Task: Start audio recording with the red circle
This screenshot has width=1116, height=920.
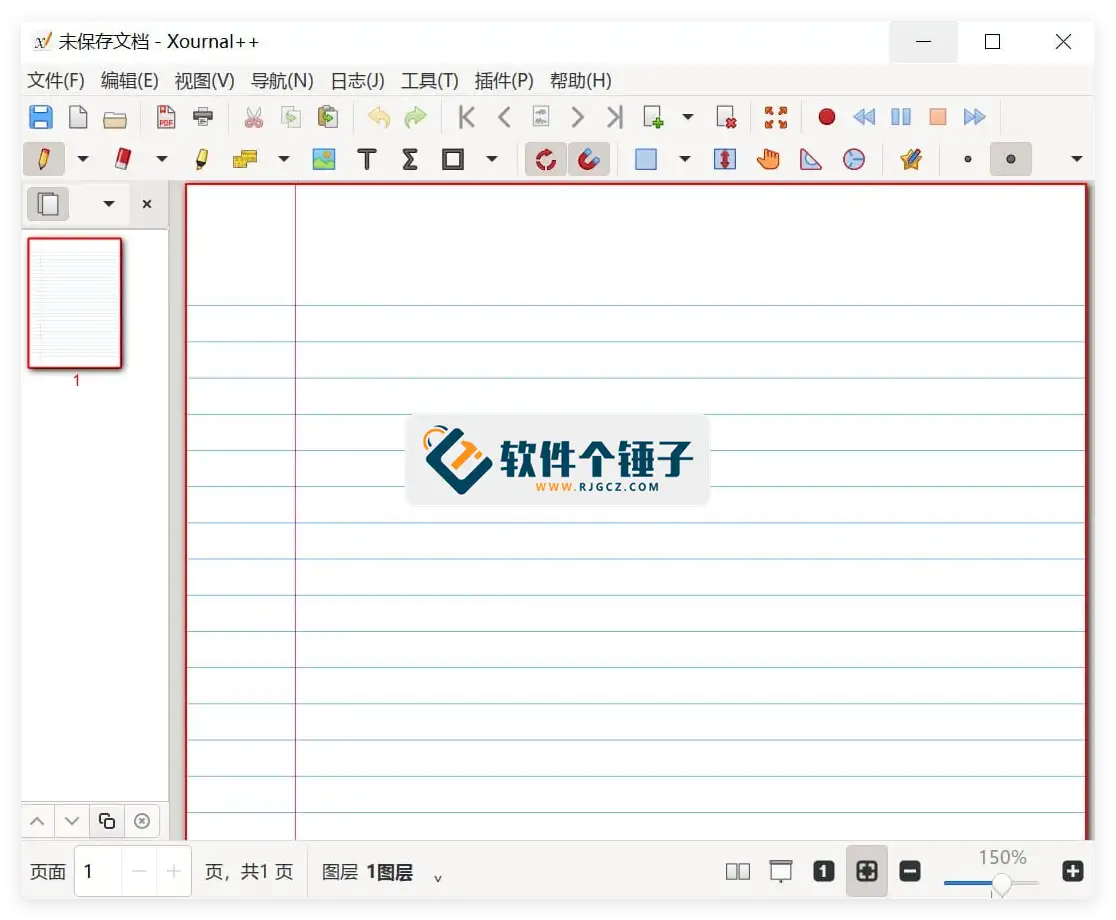Action: tap(826, 117)
